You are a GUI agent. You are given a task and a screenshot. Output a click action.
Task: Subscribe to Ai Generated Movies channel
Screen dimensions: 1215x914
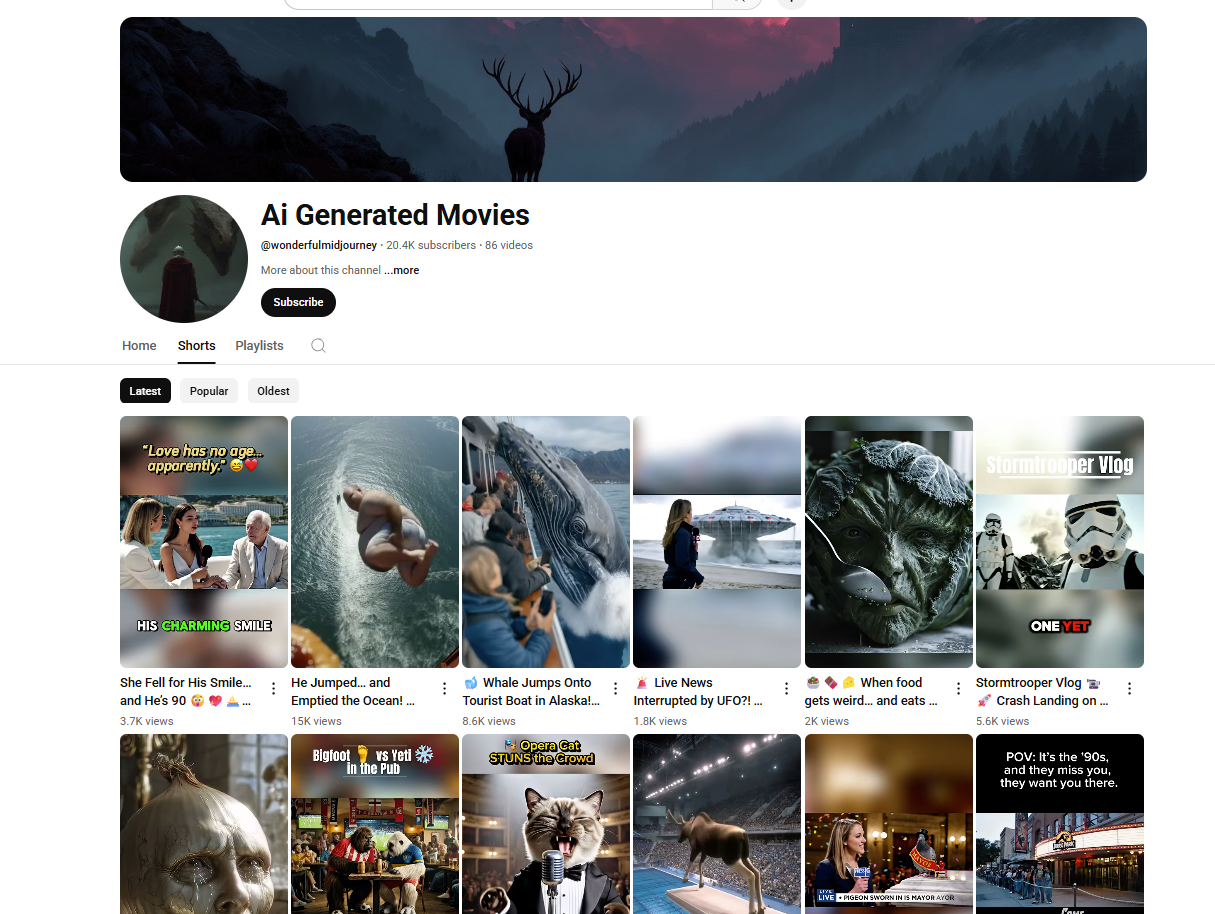coord(298,302)
